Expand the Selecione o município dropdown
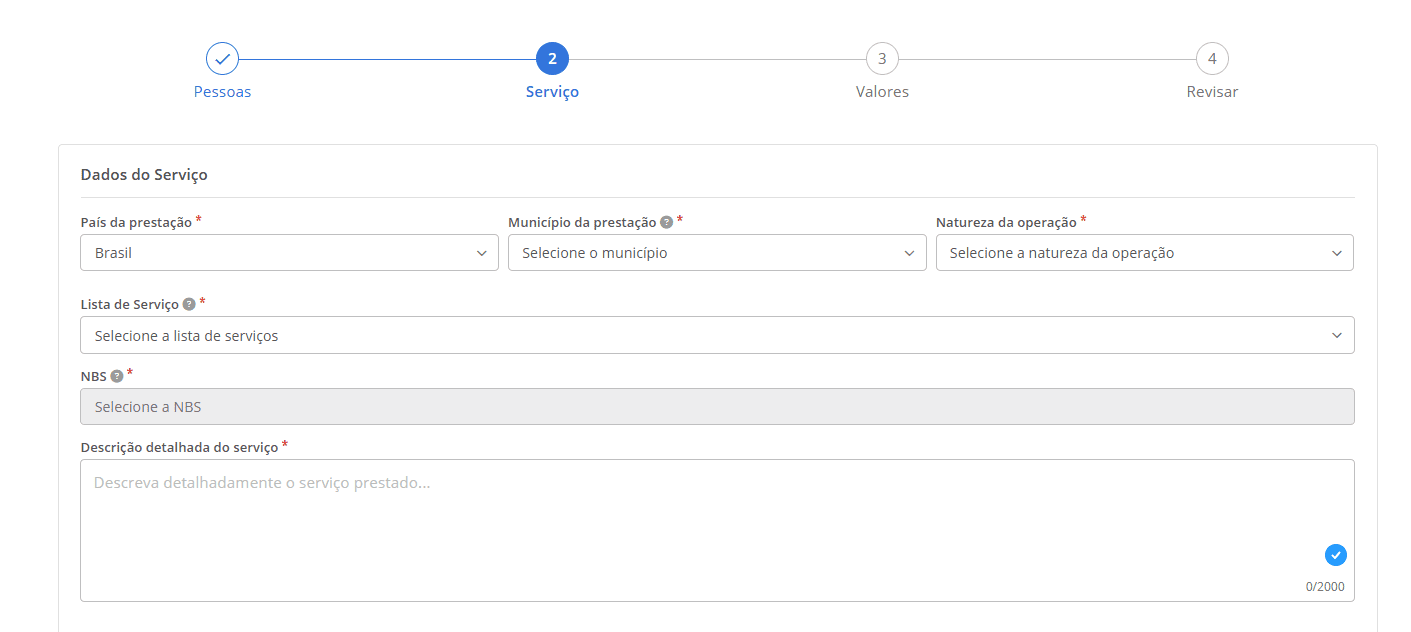 coord(717,253)
